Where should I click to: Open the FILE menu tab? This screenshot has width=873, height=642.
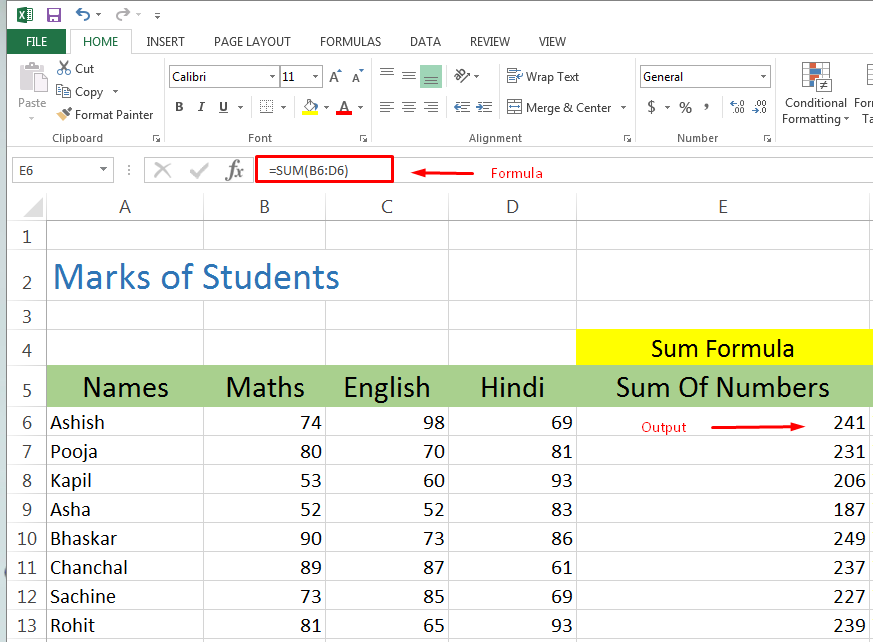coord(36,42)
